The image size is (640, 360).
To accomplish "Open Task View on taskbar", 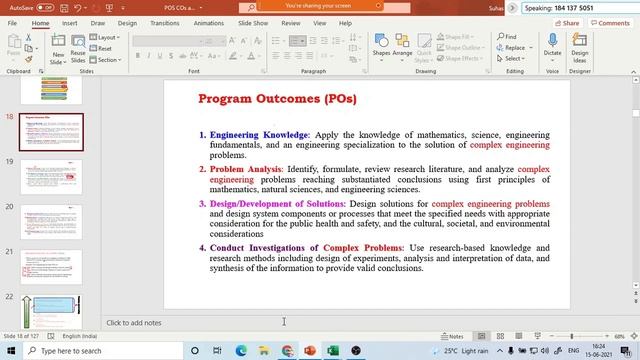I will click(x=217, y=351).
